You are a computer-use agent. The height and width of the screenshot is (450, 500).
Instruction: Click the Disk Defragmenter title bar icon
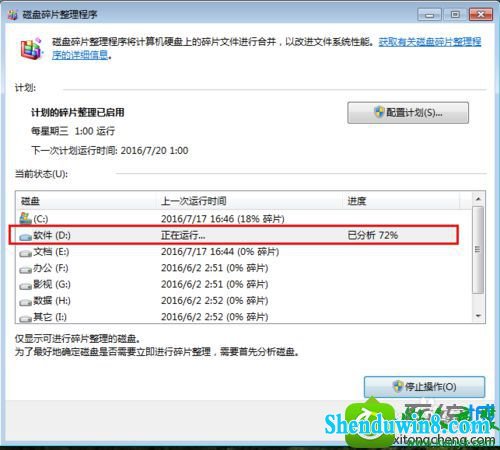pos(12,15)
